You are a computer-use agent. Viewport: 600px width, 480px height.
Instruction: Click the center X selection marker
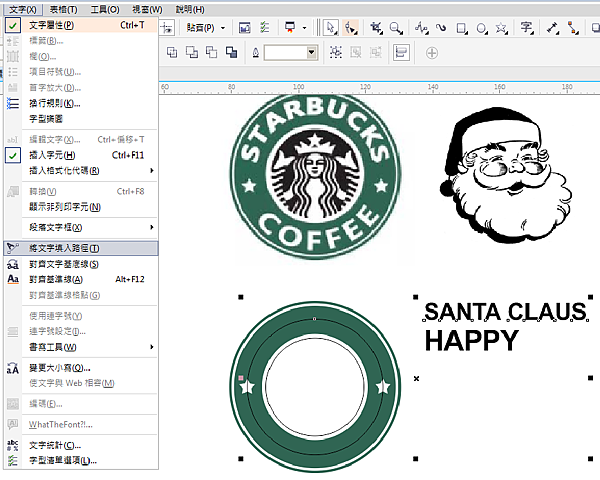[416, 379]
